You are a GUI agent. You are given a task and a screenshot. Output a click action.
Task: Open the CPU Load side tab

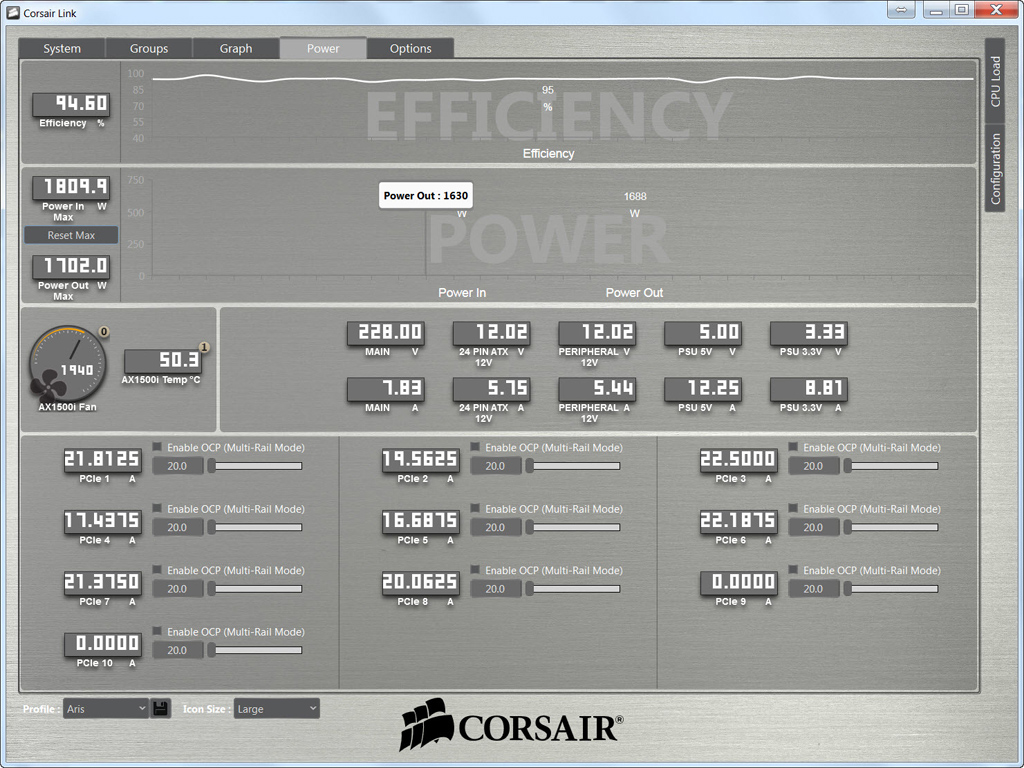point(995,81)
